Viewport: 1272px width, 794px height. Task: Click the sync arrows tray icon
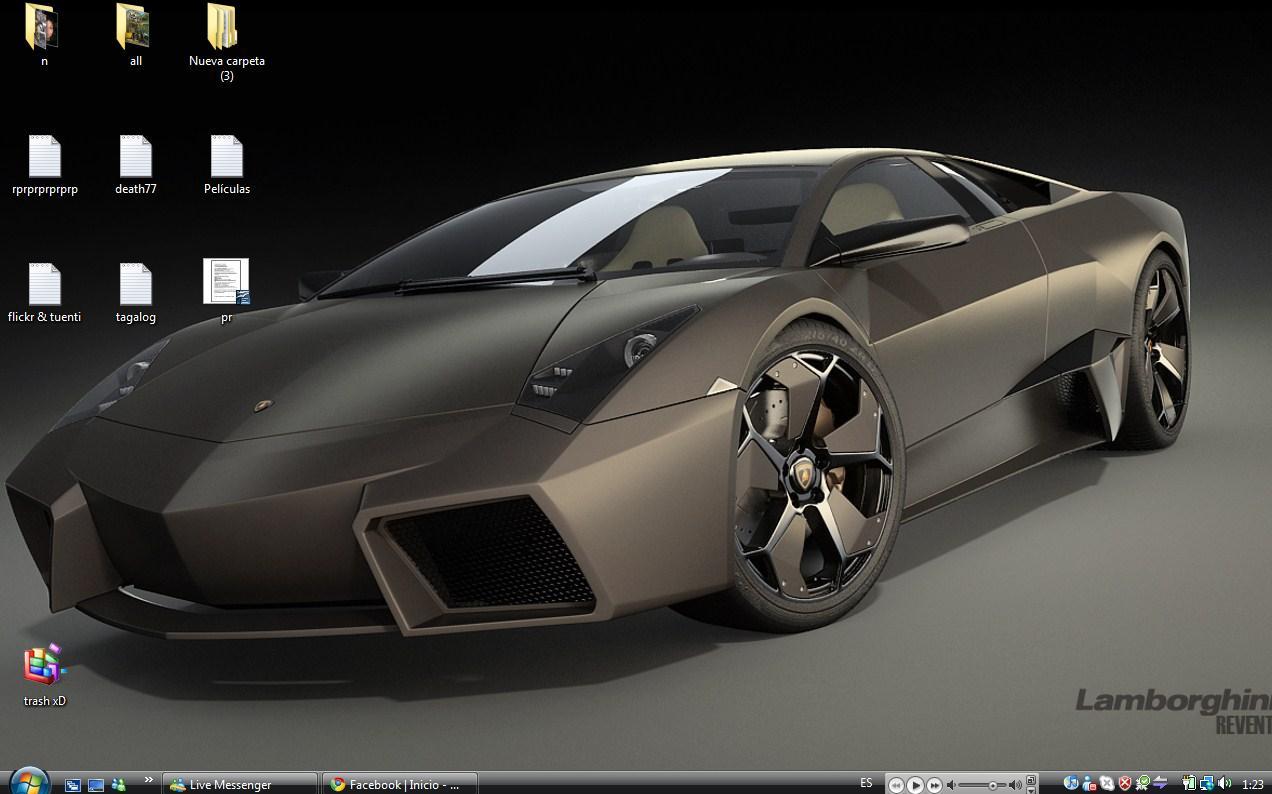click(1161, 783)
